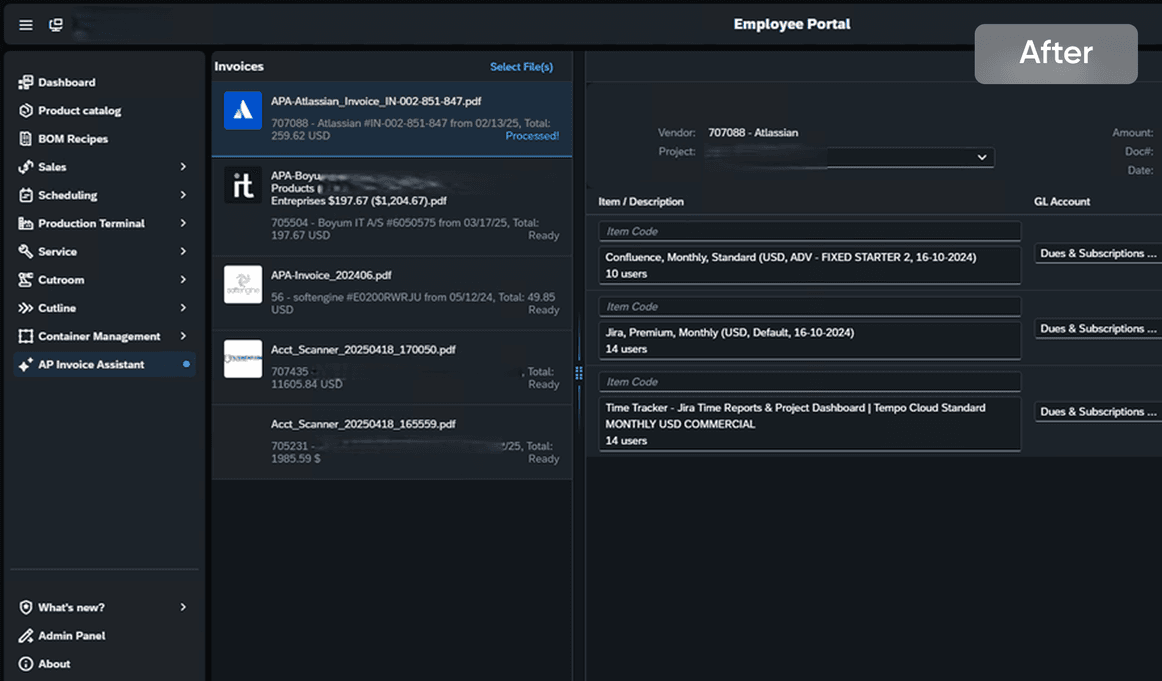This screenshot has height=681, width=1162.
Task: Expand the Cutroom submenu arrow
Action: click(x=183, y=279)
